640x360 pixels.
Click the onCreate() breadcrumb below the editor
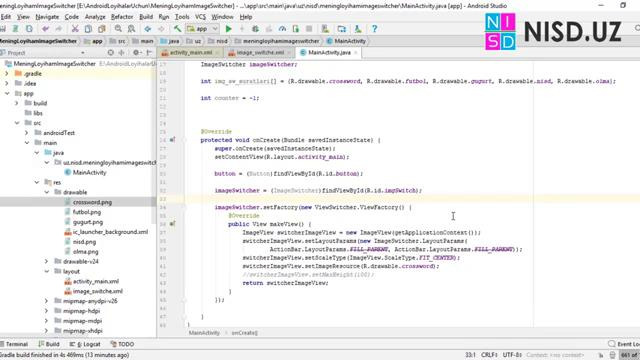coord(244,333)
